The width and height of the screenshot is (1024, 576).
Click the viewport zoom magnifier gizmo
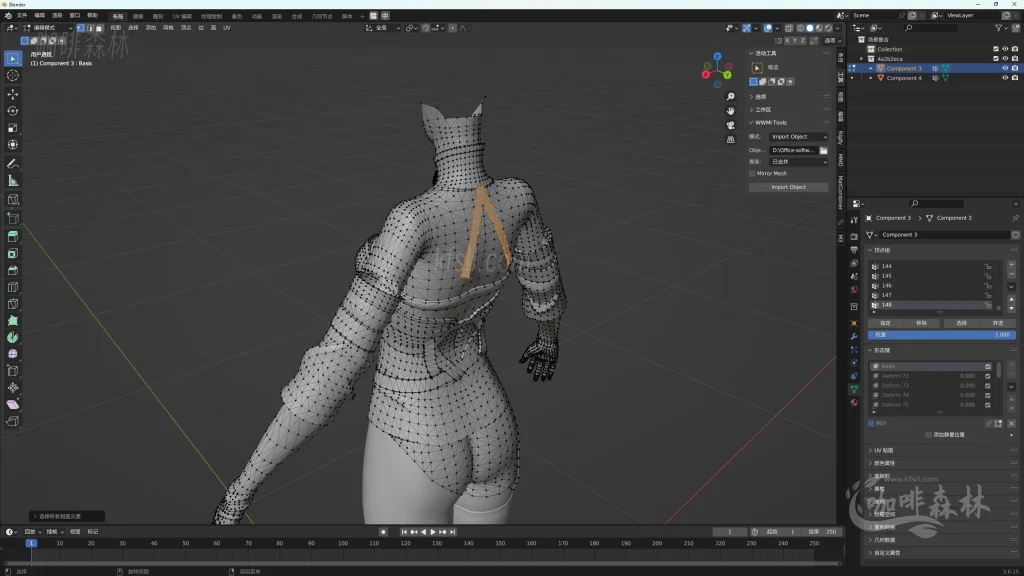730,97
